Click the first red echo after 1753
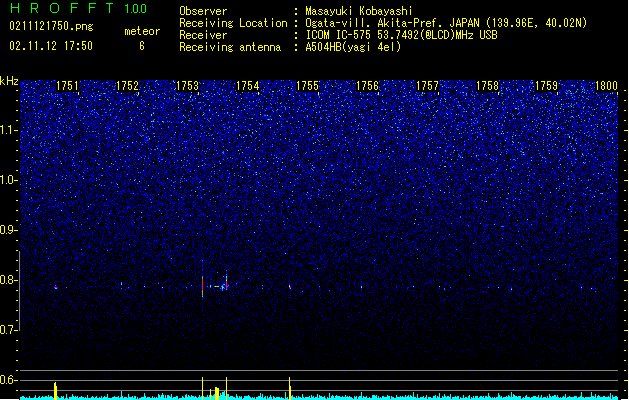The image size is (629, 400). pos(203,284)
